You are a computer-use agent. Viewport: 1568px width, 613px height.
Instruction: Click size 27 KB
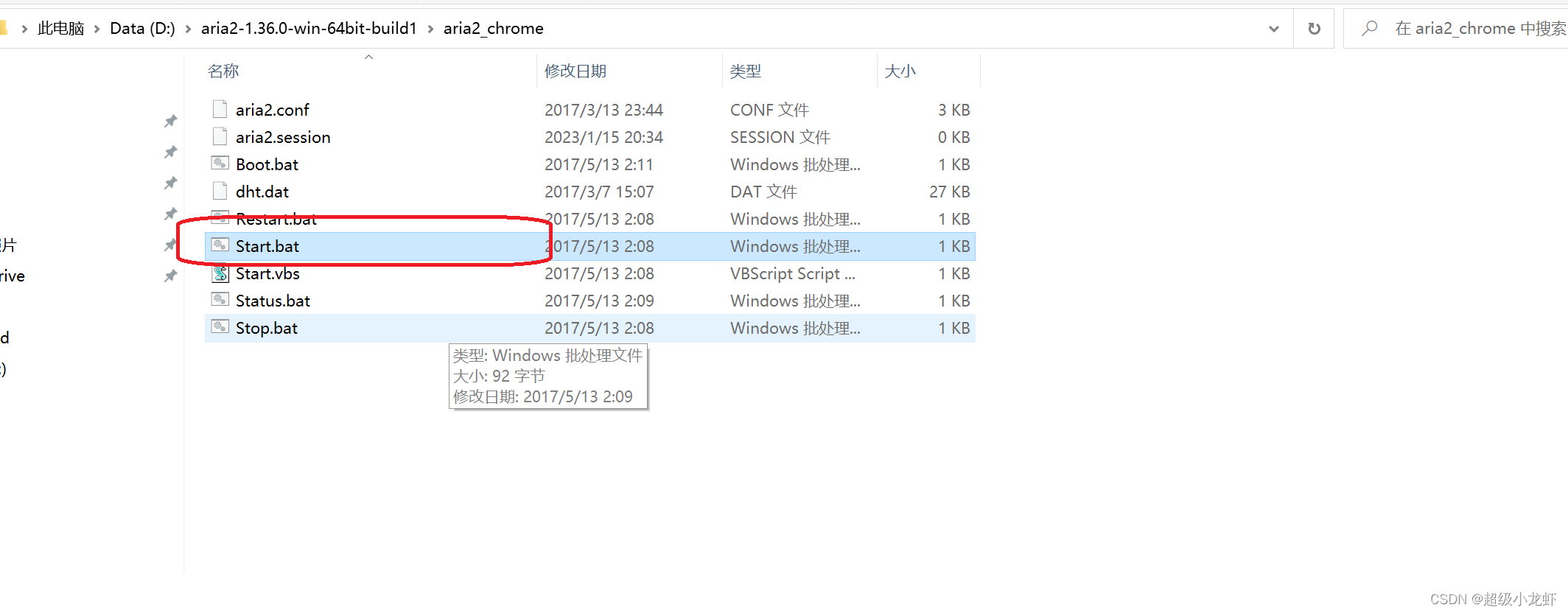point(949,192)
